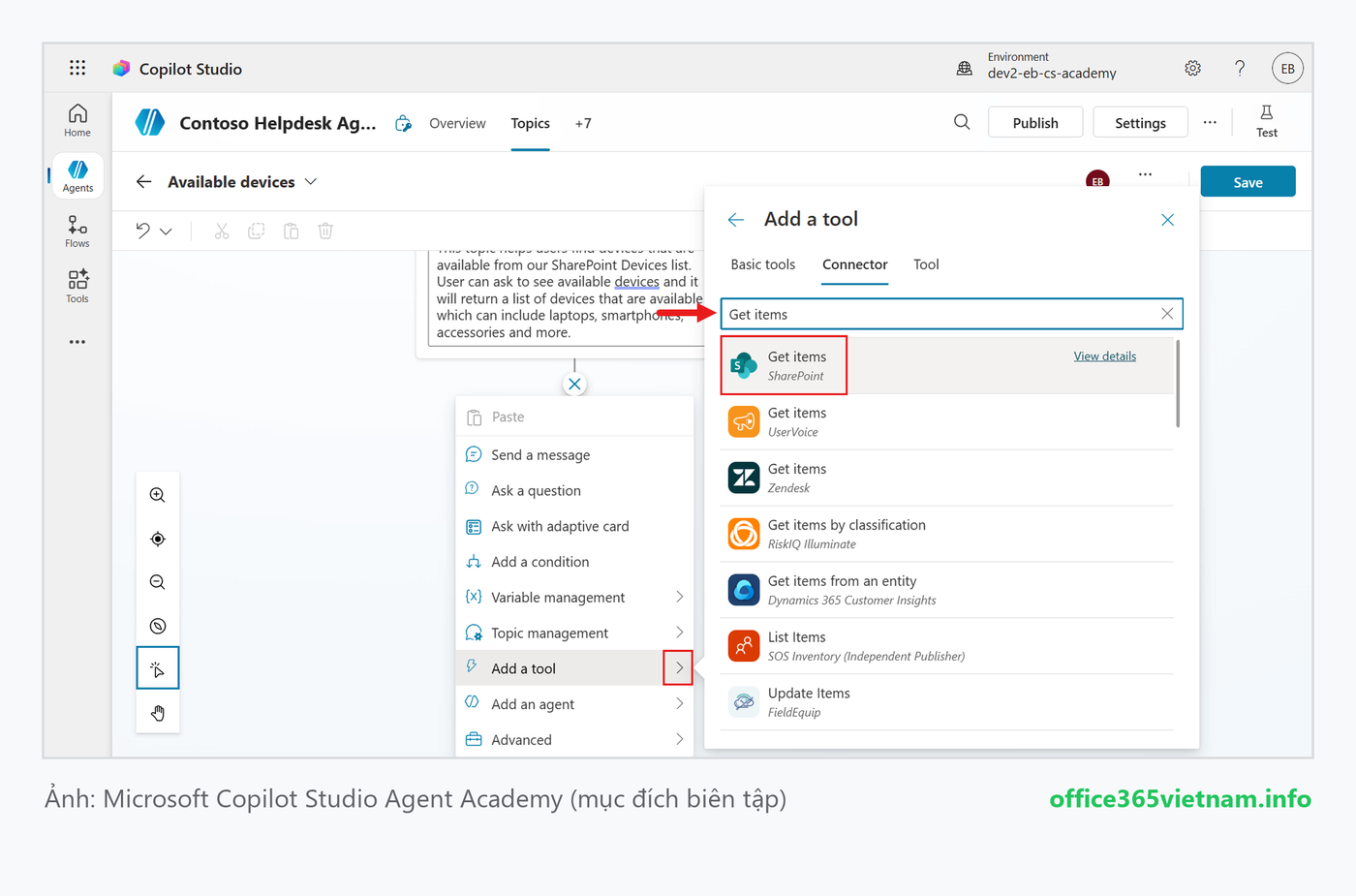This screenshot has height=896, width=1356.
Task: Clear the Get items search field
Action: coord(1167,314)
